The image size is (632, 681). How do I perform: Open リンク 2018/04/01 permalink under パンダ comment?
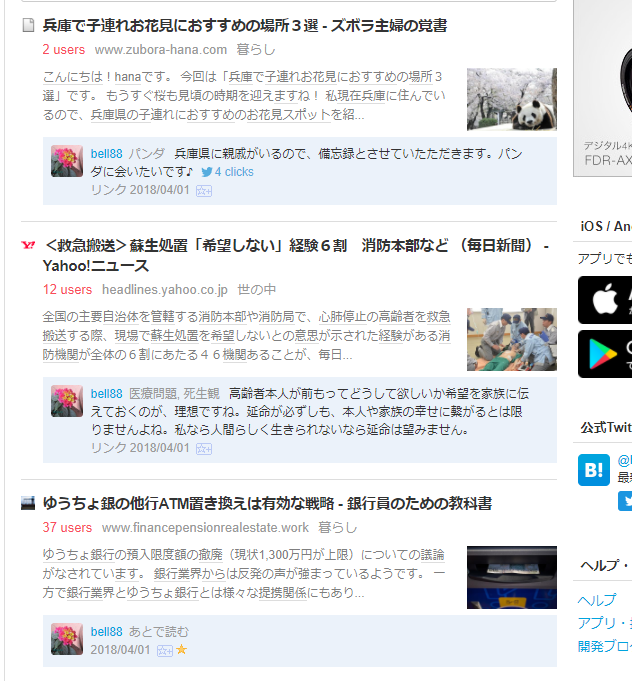140,190
